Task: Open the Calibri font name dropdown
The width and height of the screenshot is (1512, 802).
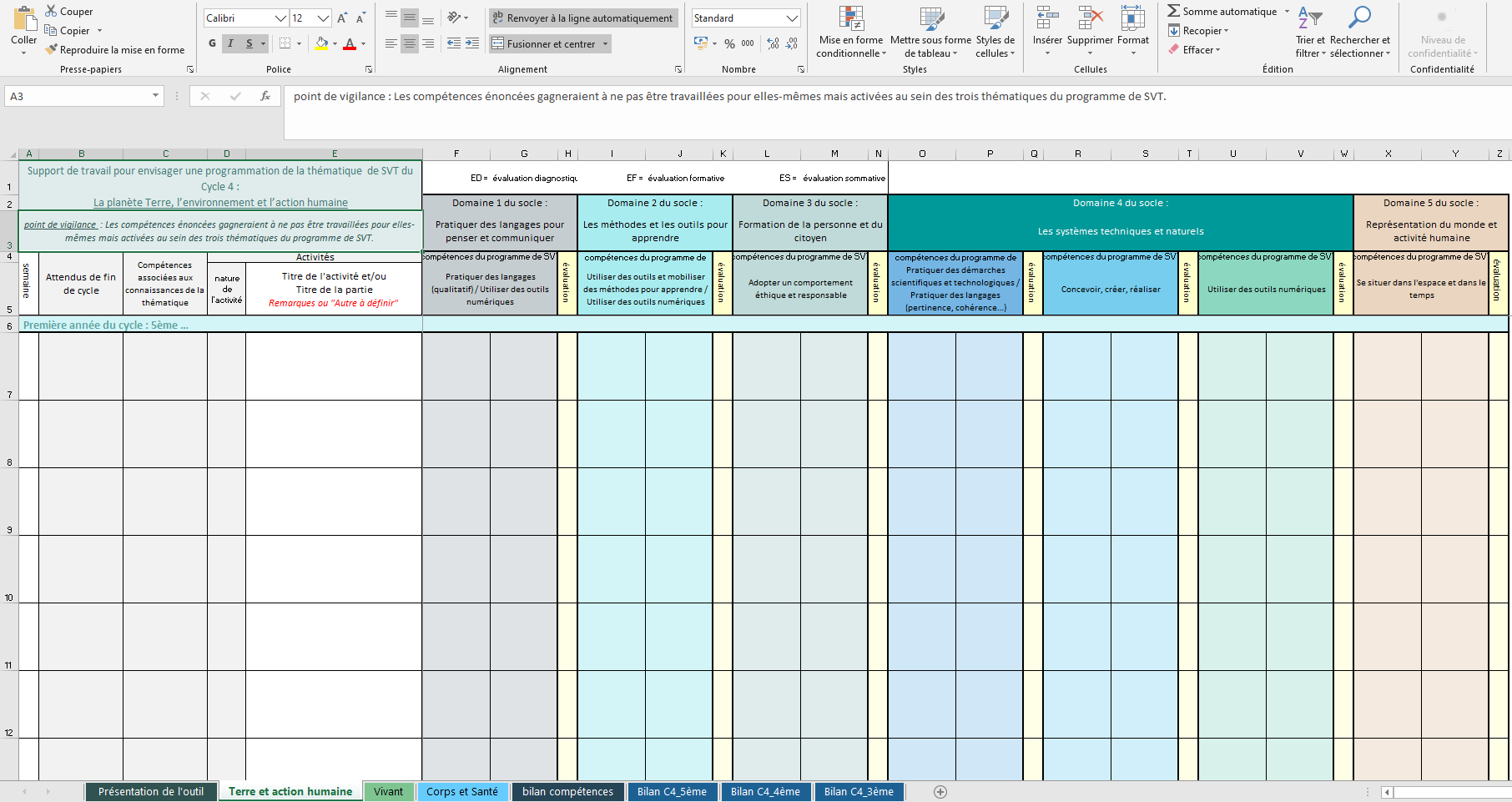Action: point(280,18)
